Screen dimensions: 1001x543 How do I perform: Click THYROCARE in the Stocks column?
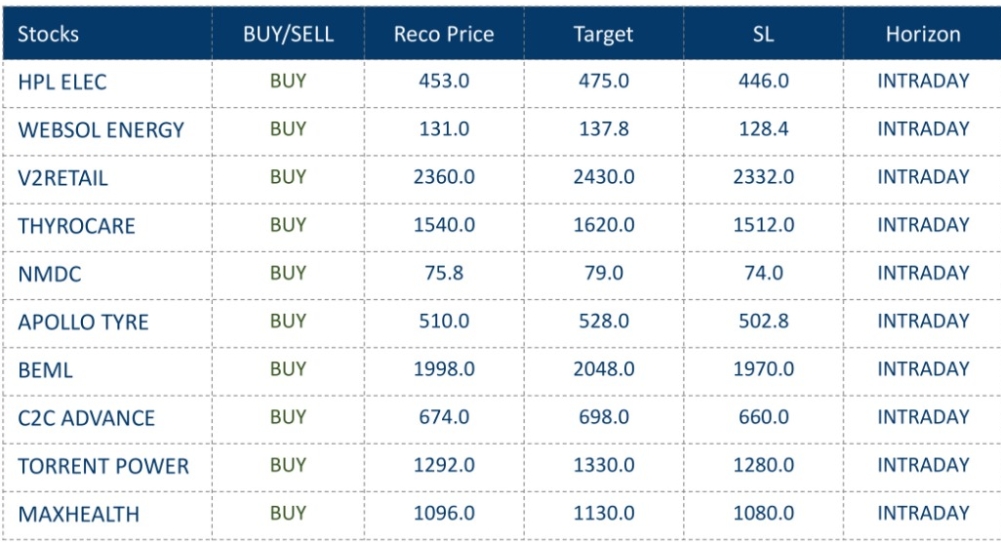pos(76,227)
